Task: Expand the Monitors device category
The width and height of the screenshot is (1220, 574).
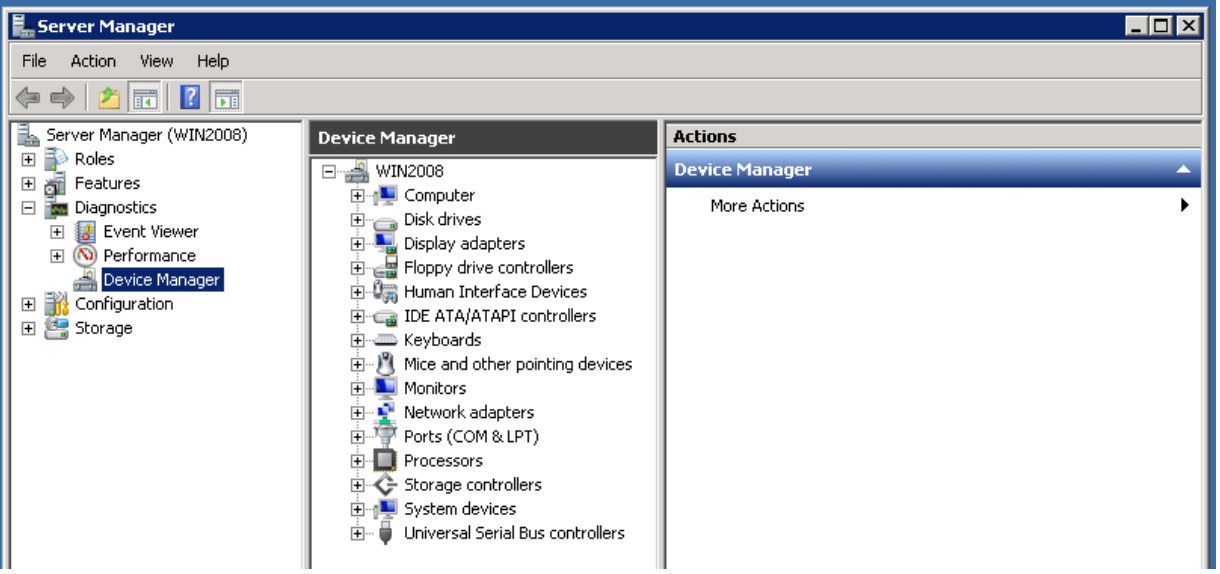Action: tap(357, 388)
